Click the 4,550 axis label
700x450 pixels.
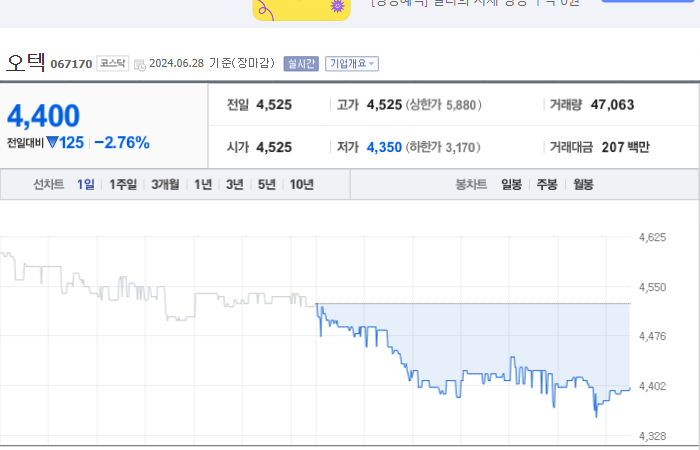tap(652, 287)
